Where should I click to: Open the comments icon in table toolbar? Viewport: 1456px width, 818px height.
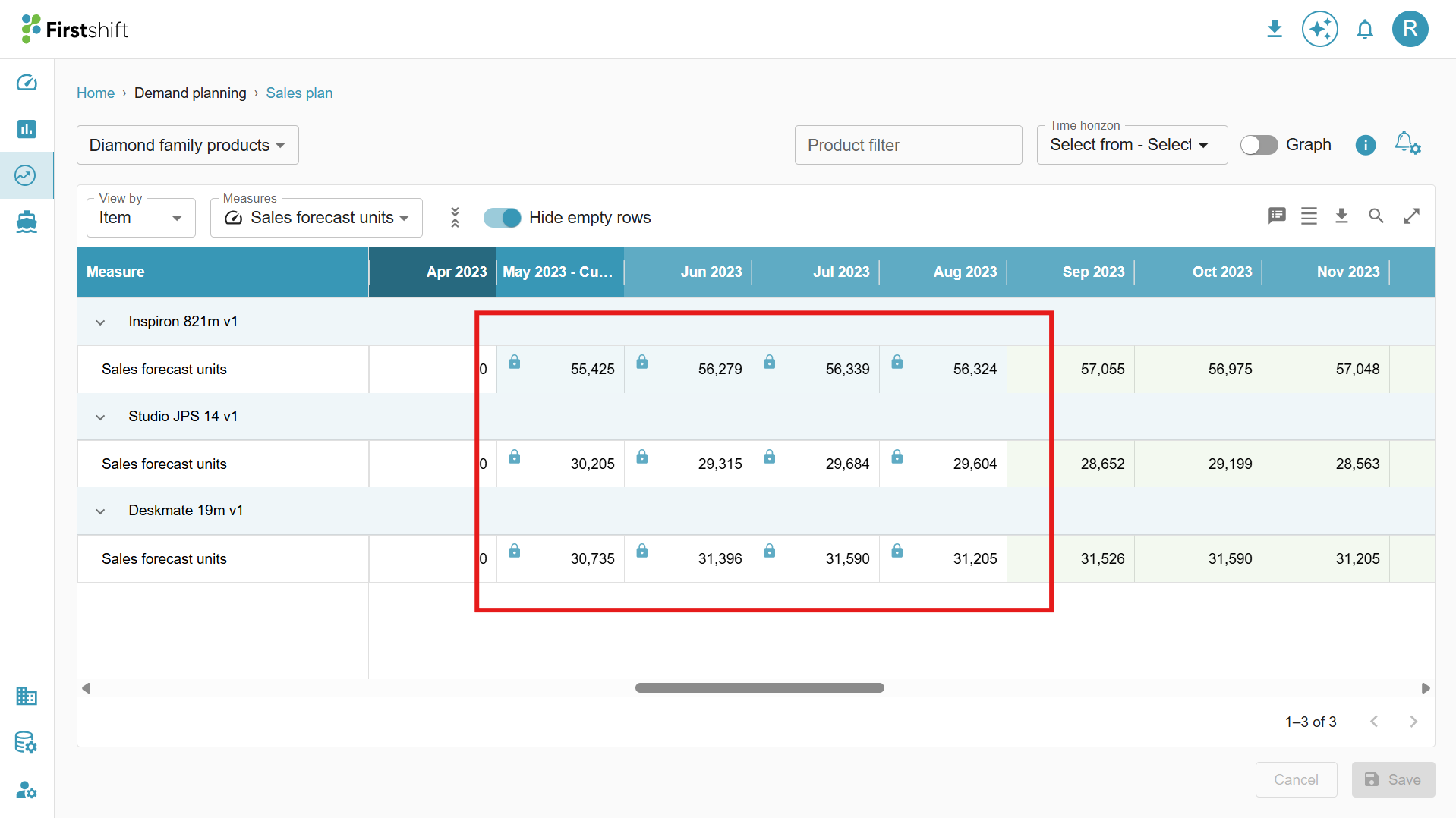[1277, 216]
